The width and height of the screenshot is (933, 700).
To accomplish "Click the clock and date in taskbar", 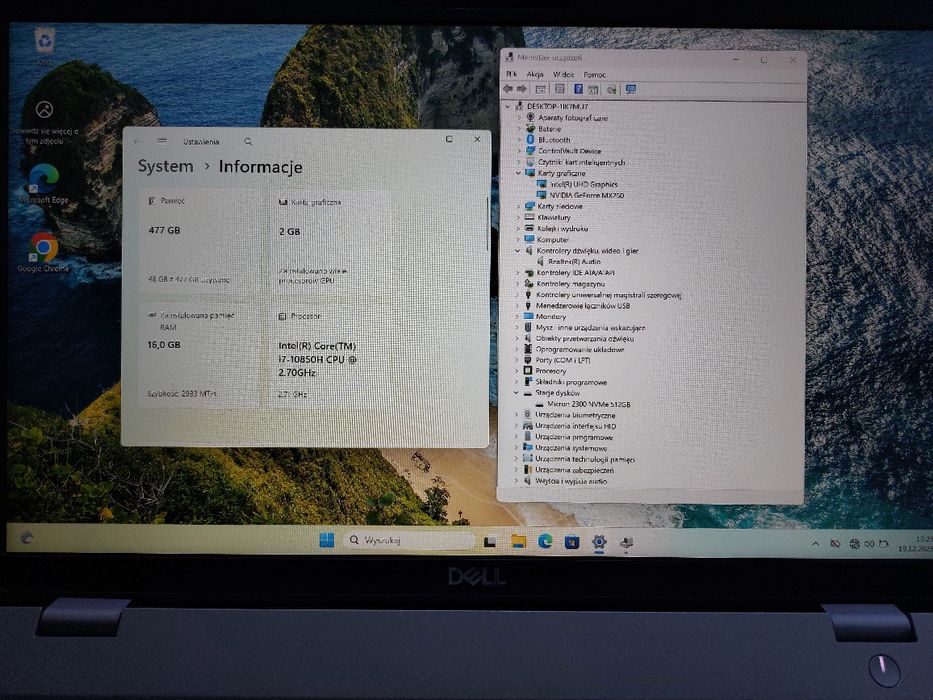I will (x=915, y=543).
